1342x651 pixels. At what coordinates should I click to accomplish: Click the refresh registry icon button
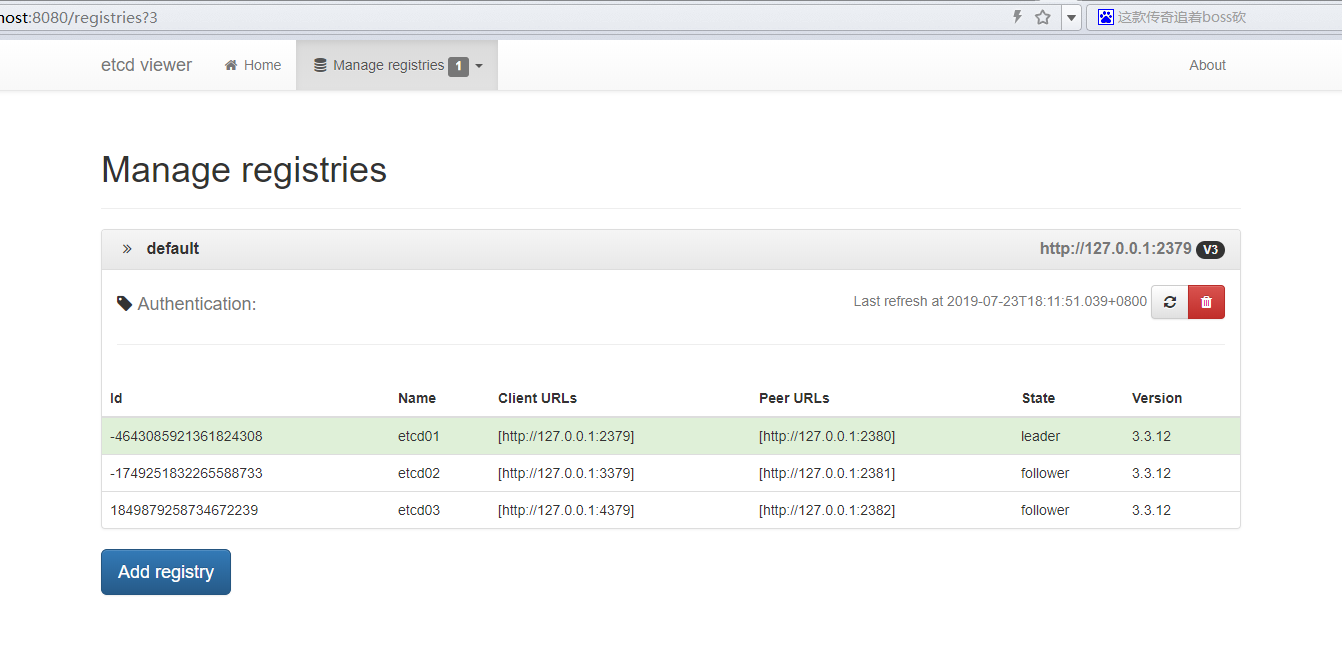pos(1170,302)
